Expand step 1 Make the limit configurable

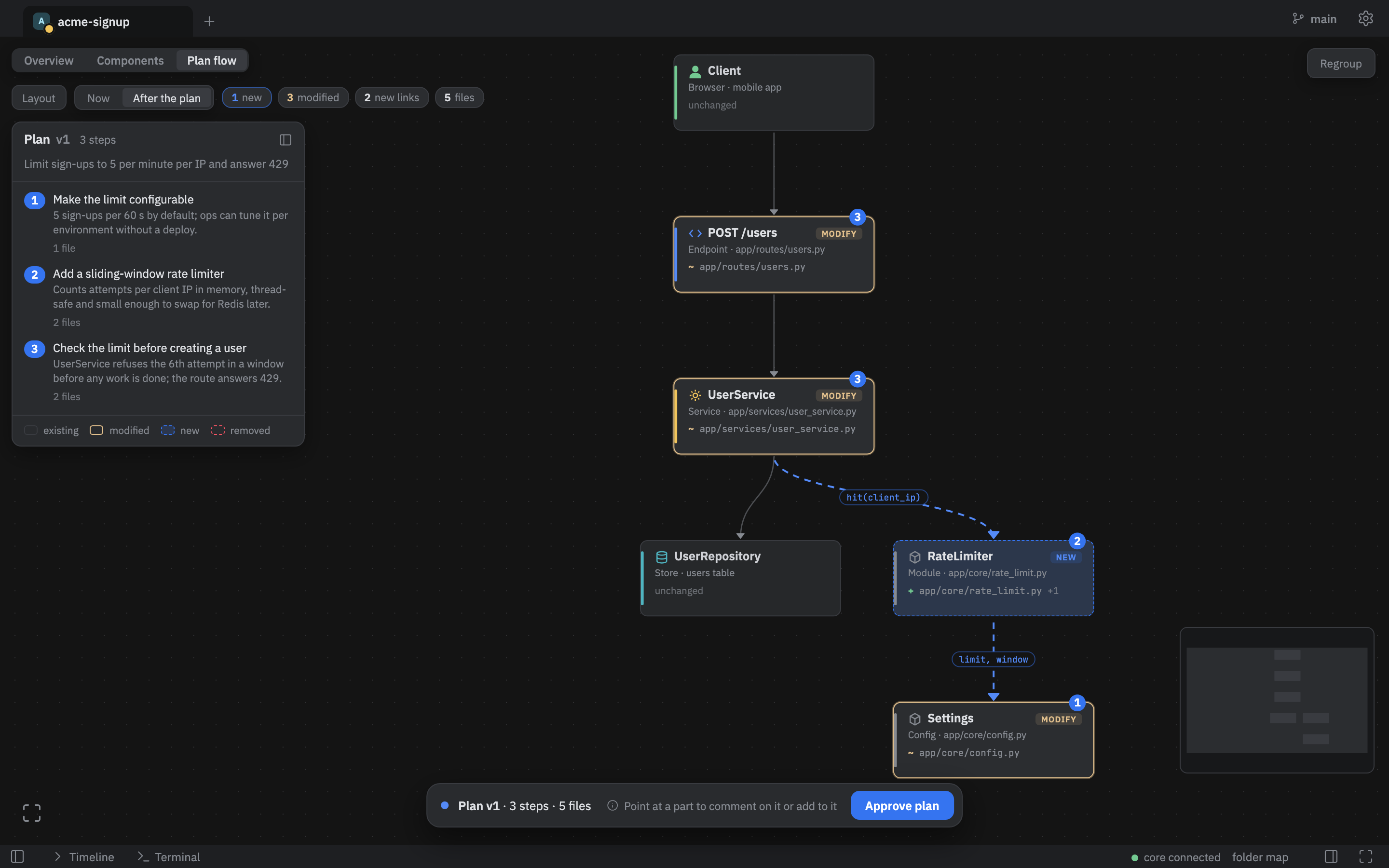[x=158, y=223]
